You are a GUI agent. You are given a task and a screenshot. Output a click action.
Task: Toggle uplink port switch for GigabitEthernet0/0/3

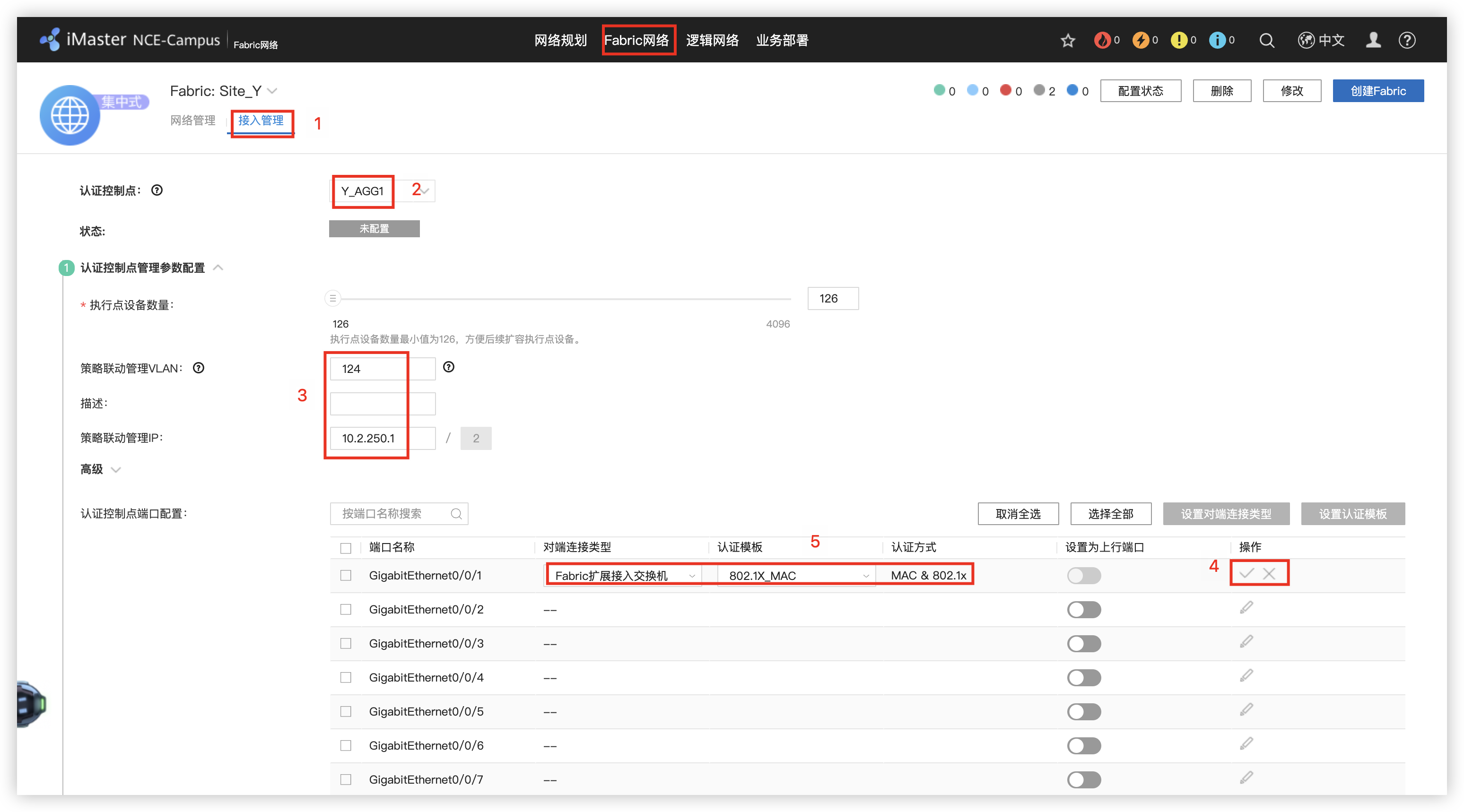(x=1083, y=644)
